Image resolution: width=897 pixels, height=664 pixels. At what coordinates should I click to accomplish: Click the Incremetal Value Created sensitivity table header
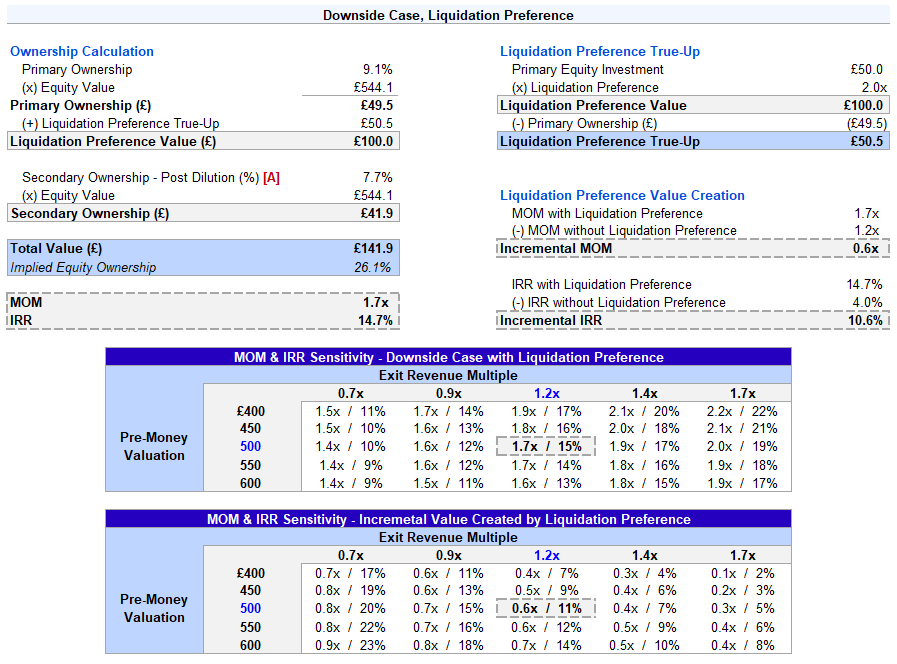point(448,520)
